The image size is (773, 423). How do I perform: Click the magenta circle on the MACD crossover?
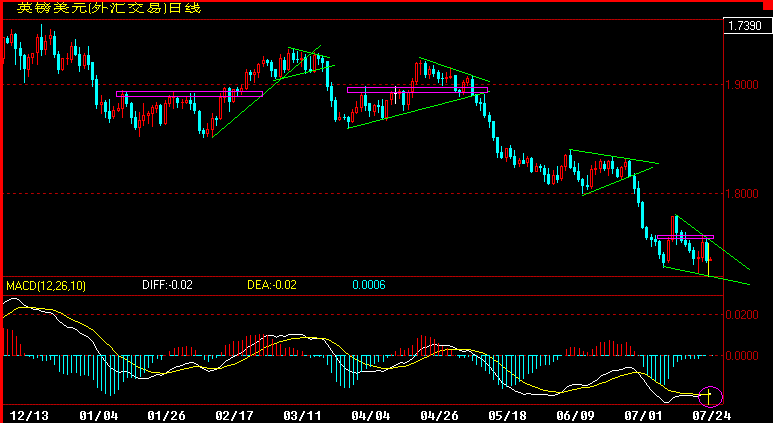[x=710, y=396]
